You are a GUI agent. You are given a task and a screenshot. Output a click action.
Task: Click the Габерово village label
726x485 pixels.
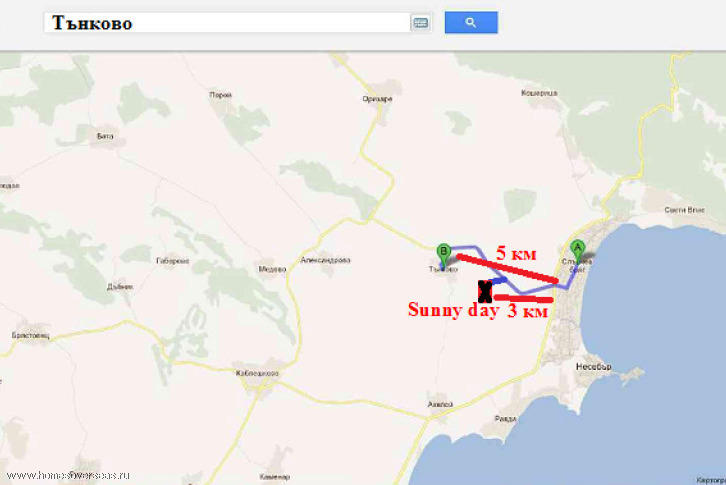coord(172,260)
